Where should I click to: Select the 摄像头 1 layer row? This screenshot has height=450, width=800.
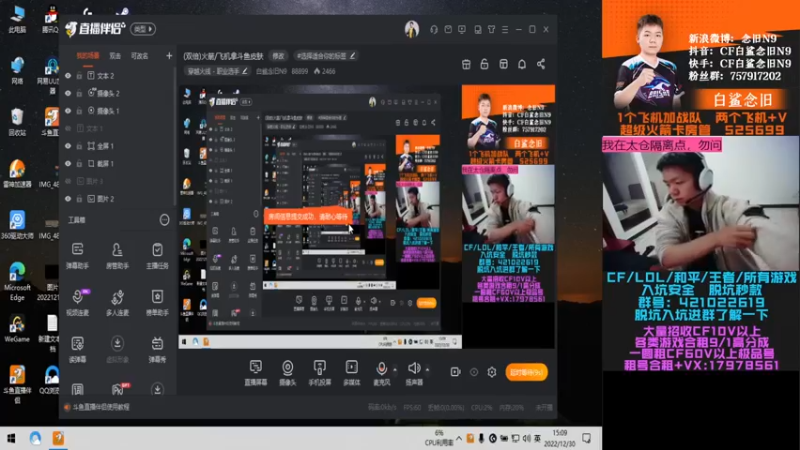tap(118, 111)
